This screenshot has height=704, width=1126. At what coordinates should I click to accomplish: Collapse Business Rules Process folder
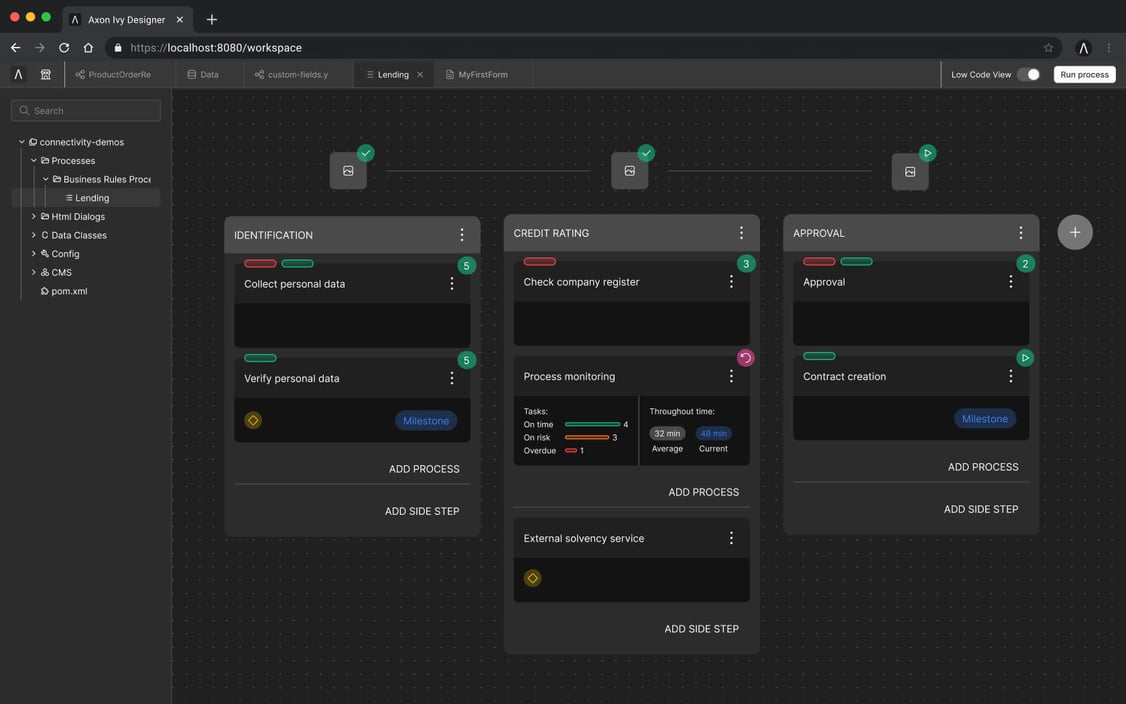(46, 180)
